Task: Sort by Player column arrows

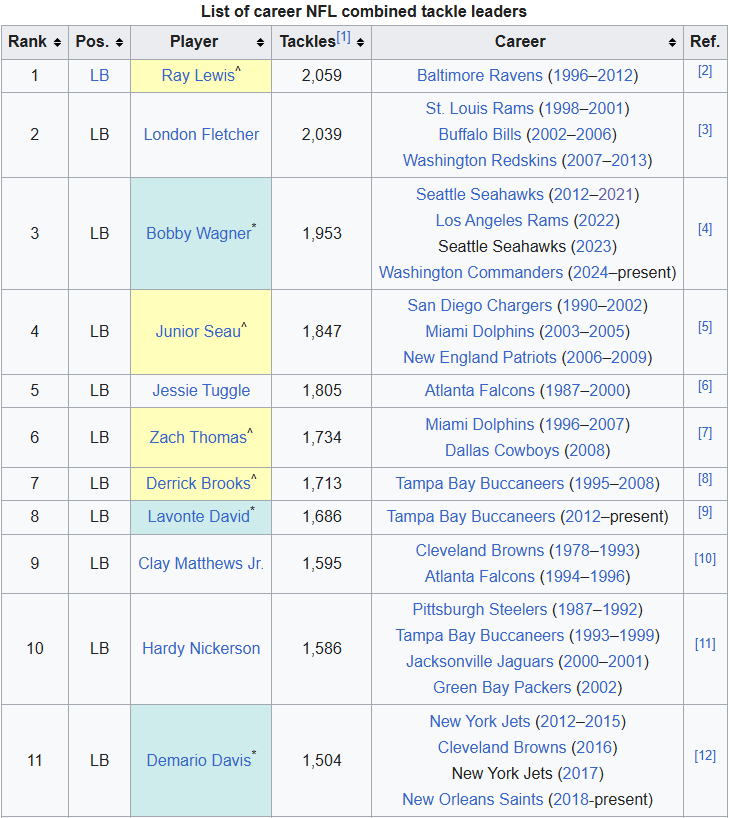Action: click(261, 43)
